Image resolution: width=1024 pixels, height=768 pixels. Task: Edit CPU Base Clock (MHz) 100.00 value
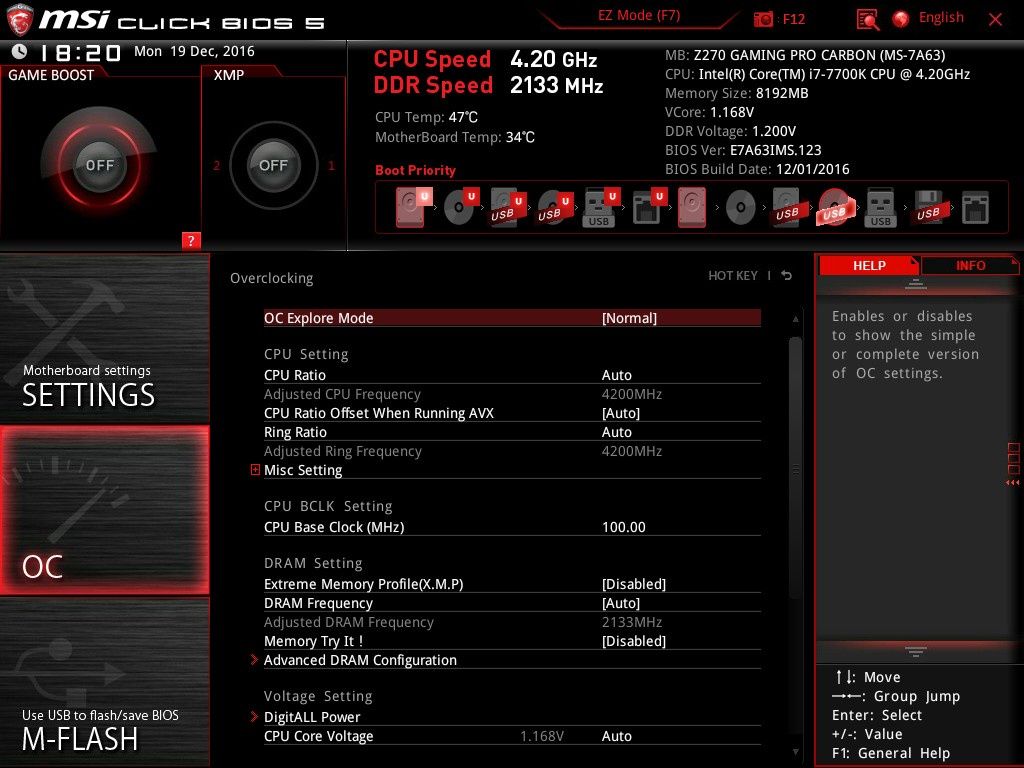coord(624,527)
